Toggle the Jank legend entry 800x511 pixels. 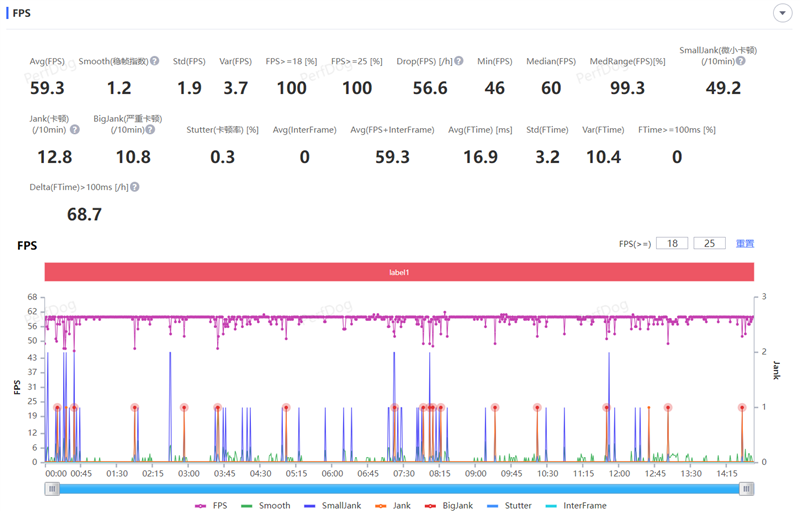click(391, 505)
